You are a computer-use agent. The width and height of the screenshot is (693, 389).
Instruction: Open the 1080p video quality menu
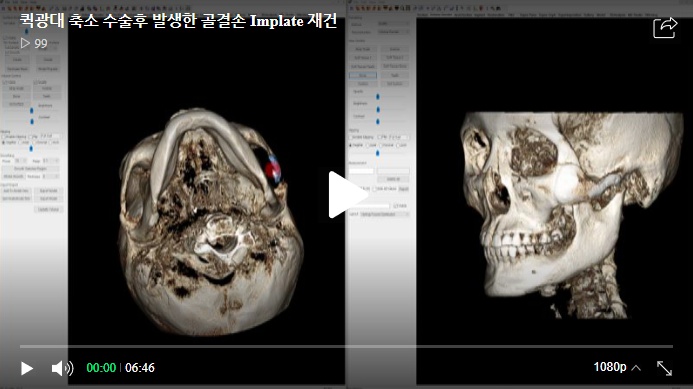610,367
